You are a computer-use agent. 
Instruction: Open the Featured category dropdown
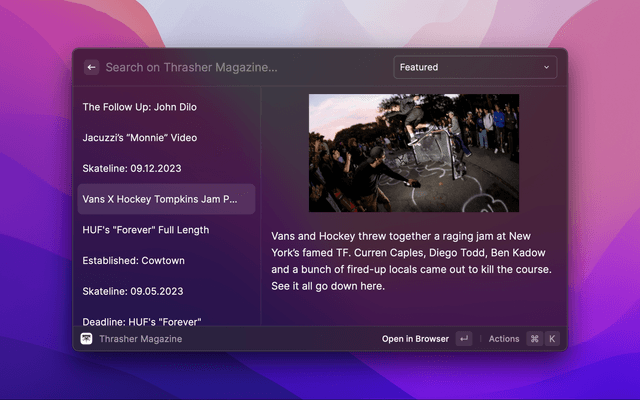(x=474, y=67)
